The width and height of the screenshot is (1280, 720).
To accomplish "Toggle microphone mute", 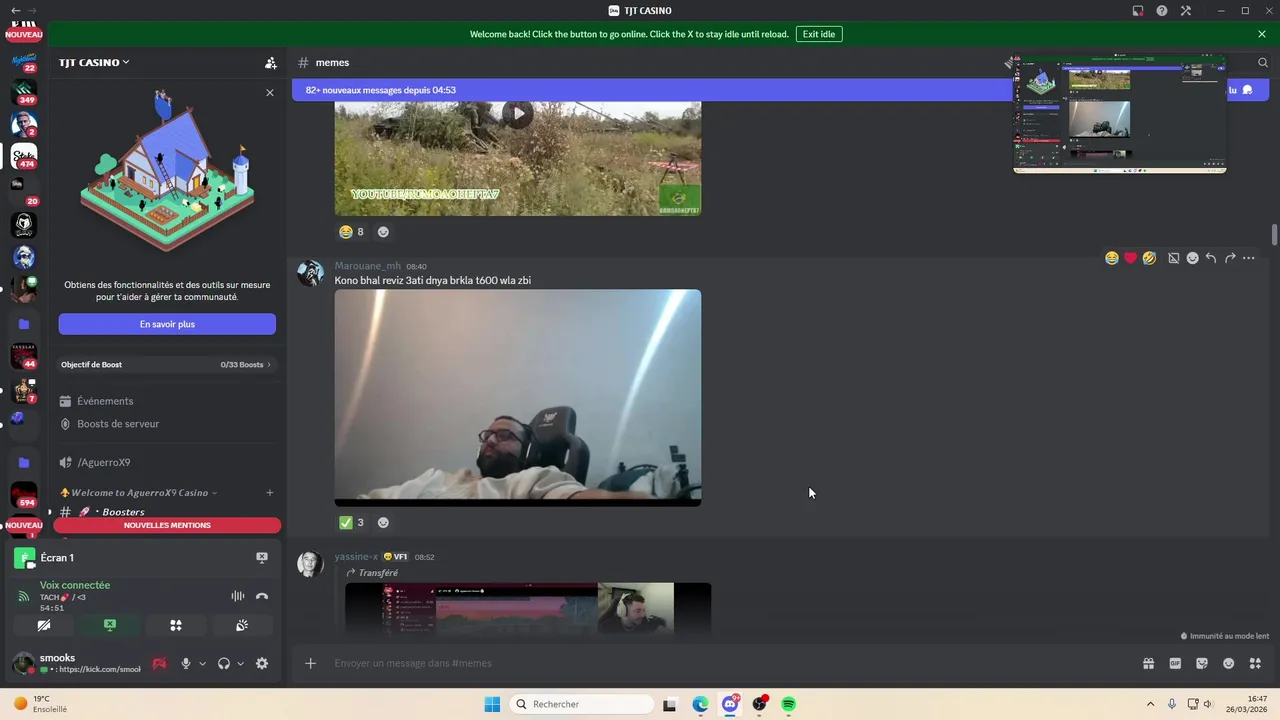I will (x=185, y=663).
